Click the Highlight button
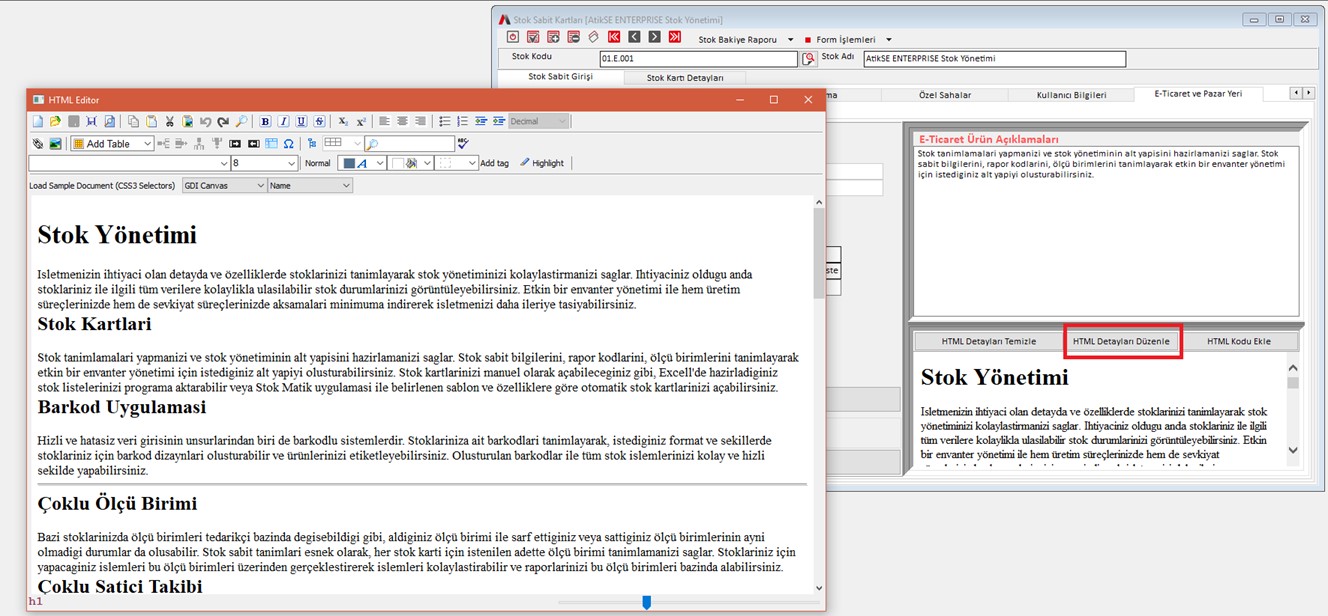 [x=542, y=163]
